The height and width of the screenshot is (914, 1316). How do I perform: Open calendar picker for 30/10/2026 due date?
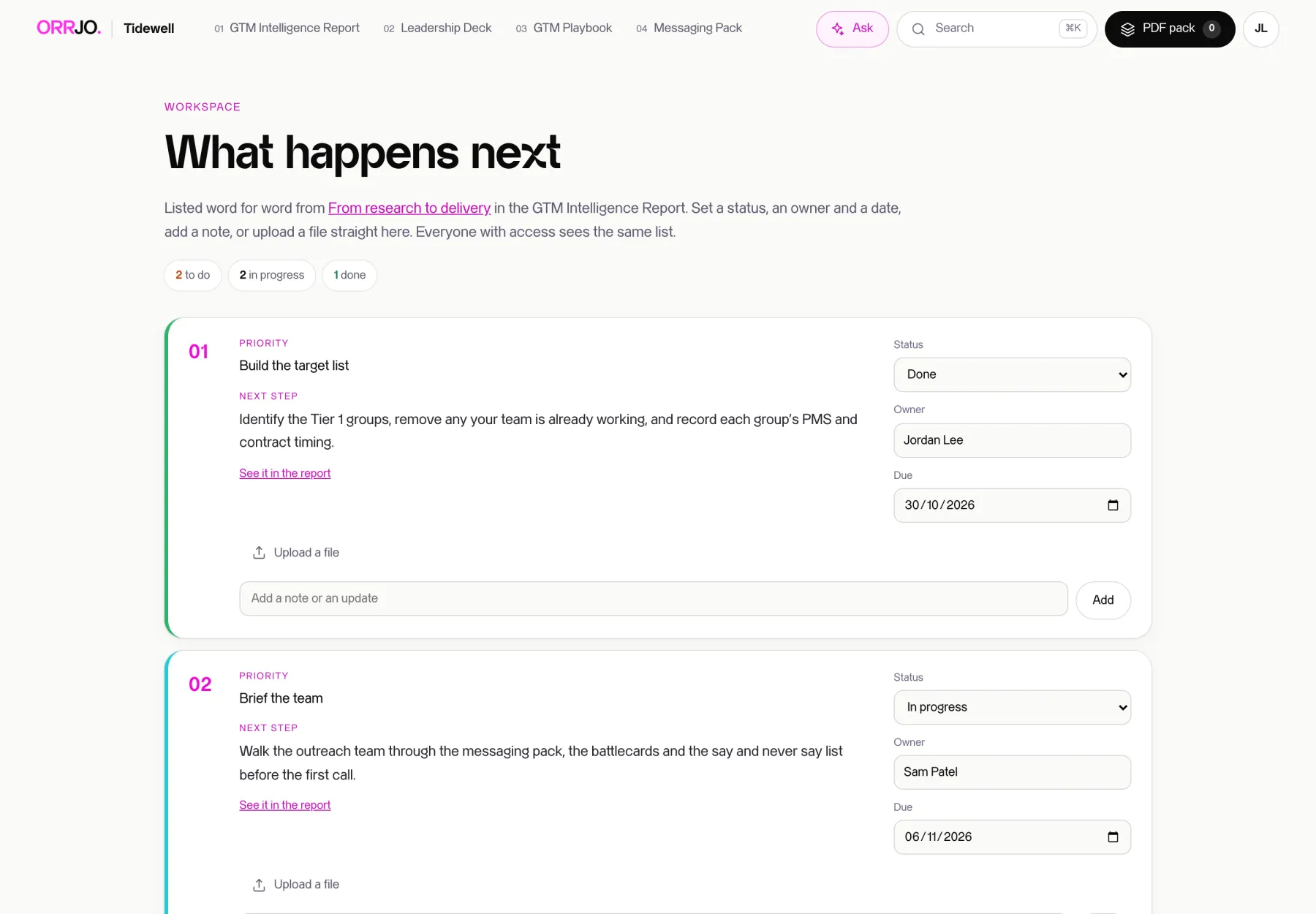pyautogui.click(x=1113, y=505)
